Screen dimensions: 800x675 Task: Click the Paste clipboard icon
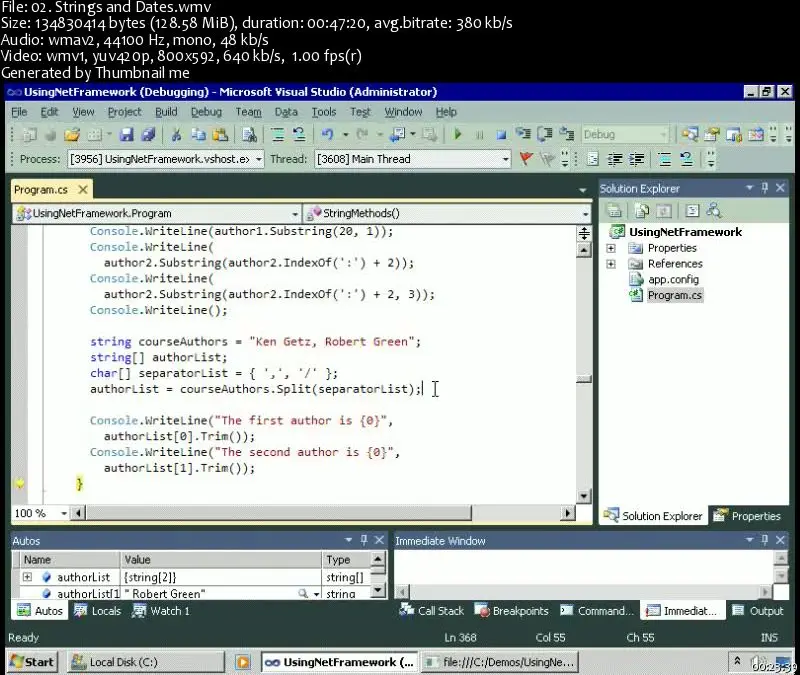coord(220,135)
